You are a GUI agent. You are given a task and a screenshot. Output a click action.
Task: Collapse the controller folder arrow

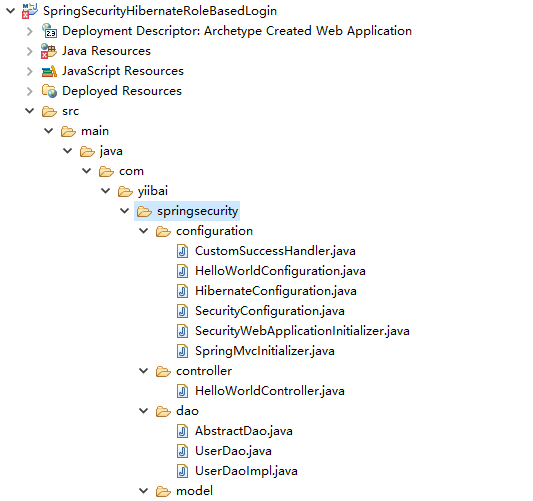pos(144,371)
